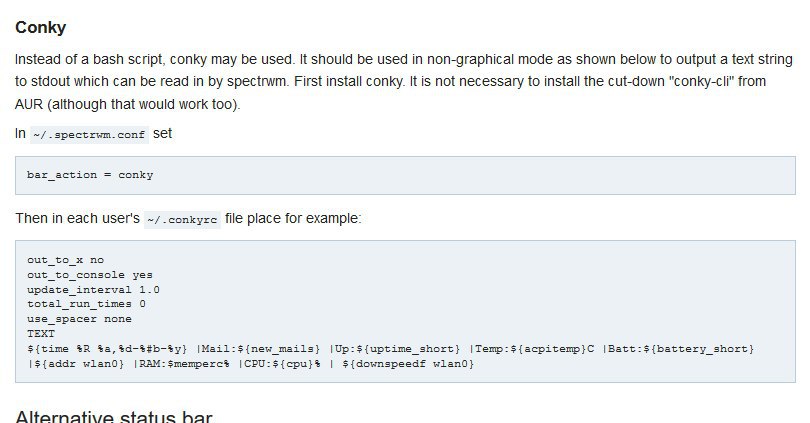Click the ${addr wlan0} variable
810x423 pixels.
(x=79, y=364)
